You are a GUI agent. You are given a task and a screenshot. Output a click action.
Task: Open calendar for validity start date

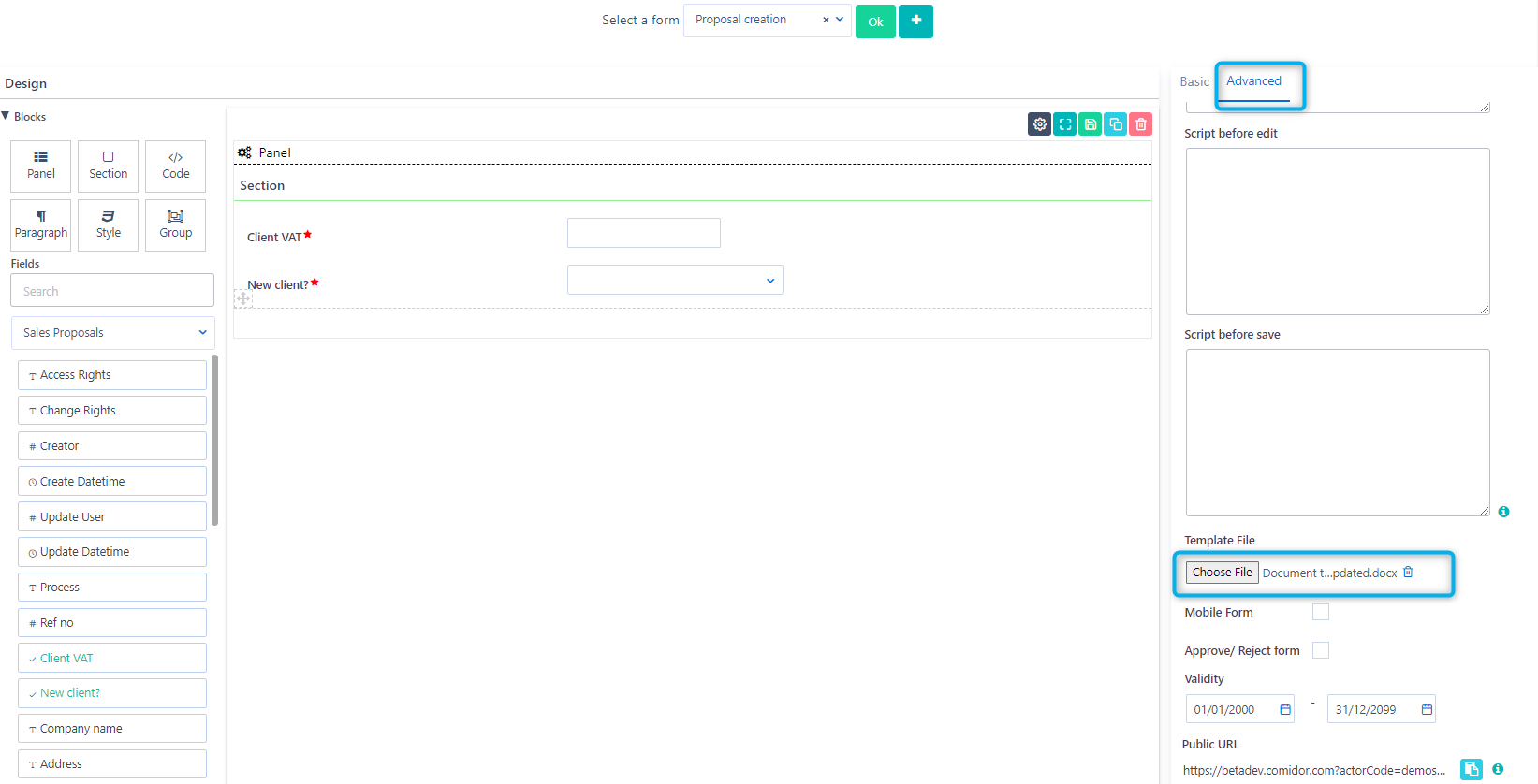(x=1285, y=710)
